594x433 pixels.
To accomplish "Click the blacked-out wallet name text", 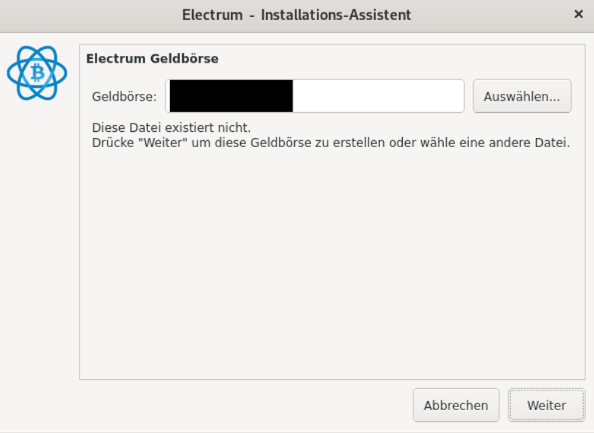I will click(231, 96).
